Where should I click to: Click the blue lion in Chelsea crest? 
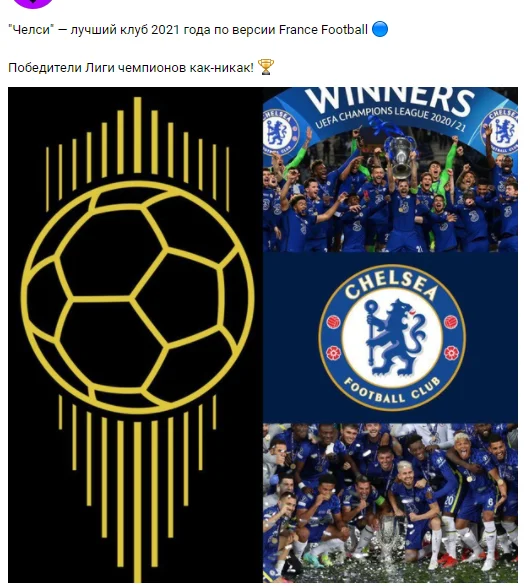point(393,337)
